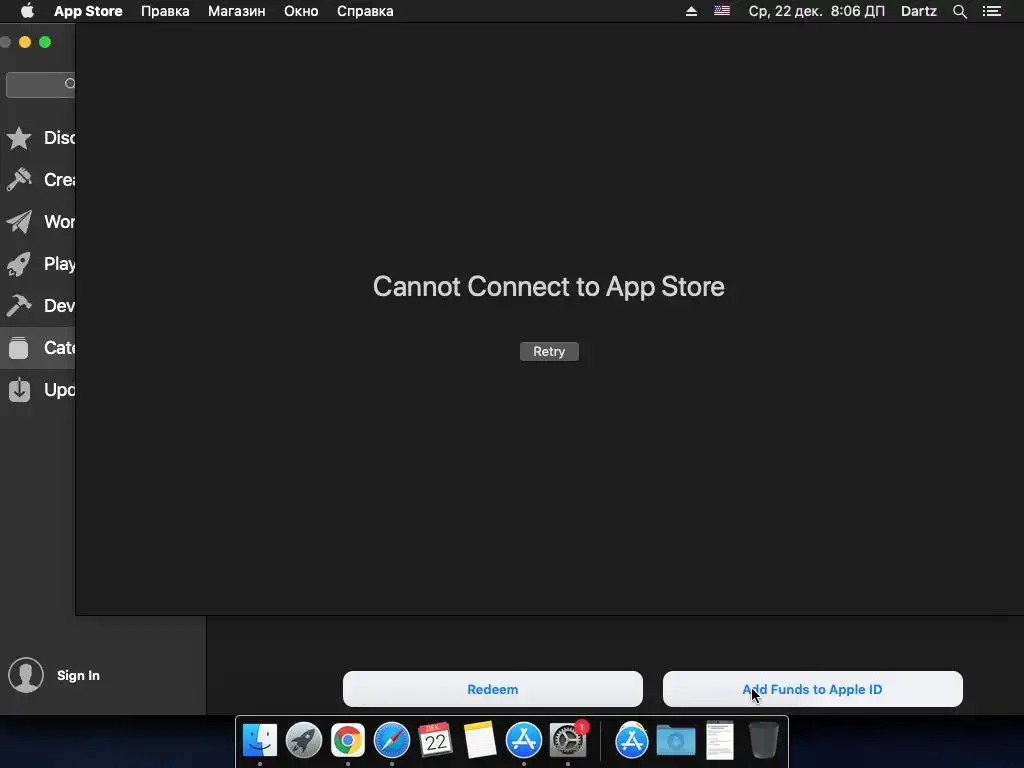Click the Sign In label
This screenshot has width=1024, height=768.
(x=78, y=675)
